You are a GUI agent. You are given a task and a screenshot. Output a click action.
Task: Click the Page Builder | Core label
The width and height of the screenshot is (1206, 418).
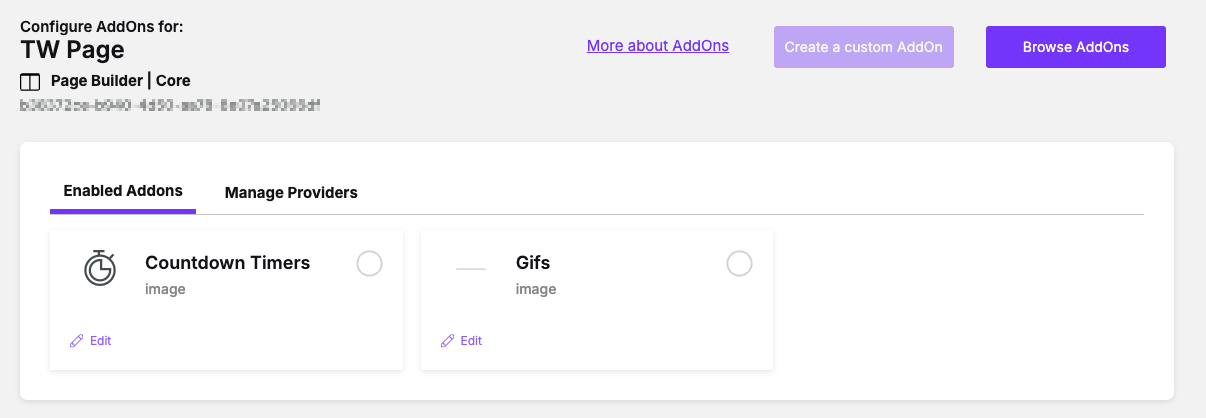120,81
